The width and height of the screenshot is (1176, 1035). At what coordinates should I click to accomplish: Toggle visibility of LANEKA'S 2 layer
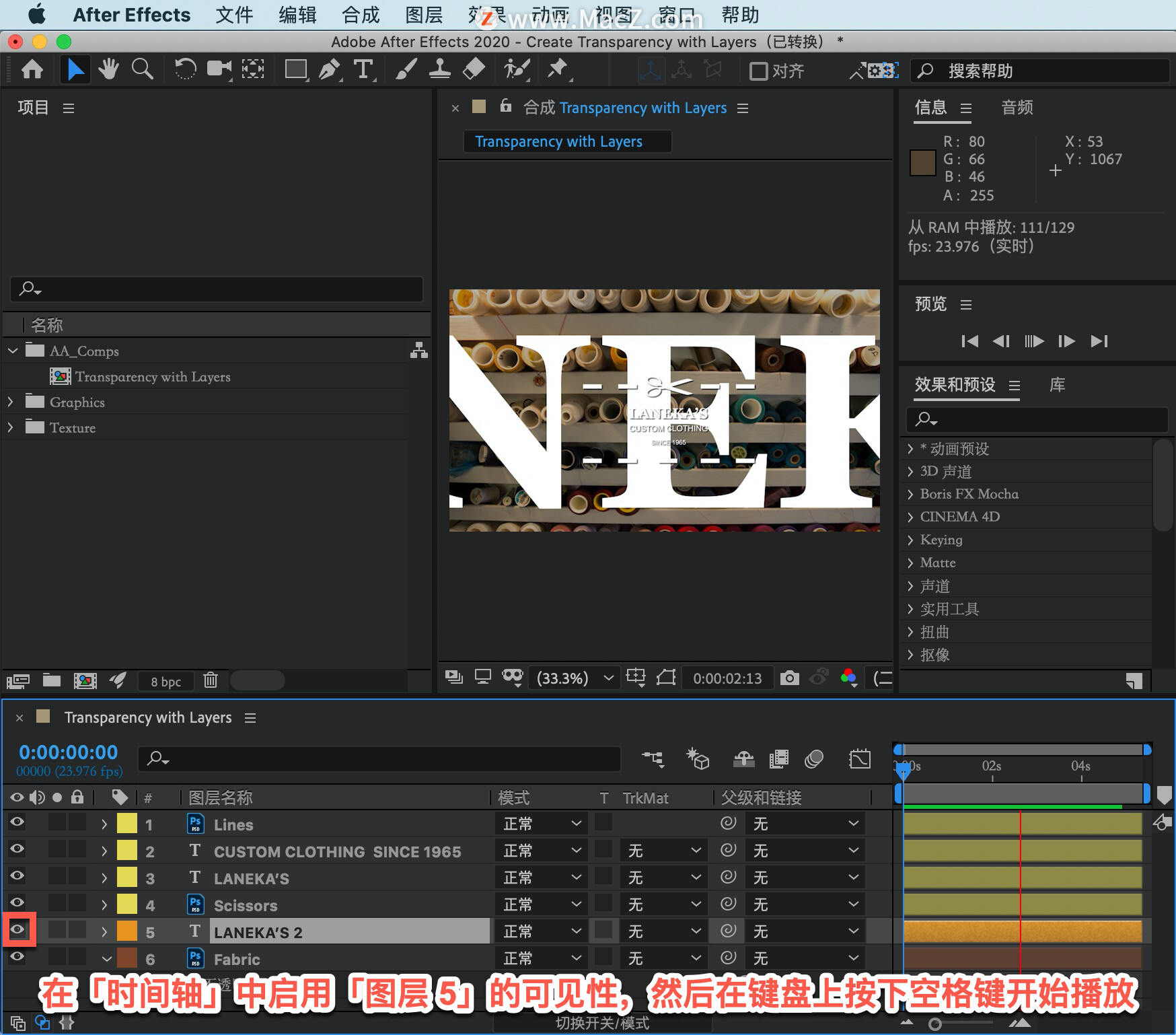click(x=17, y=929)
